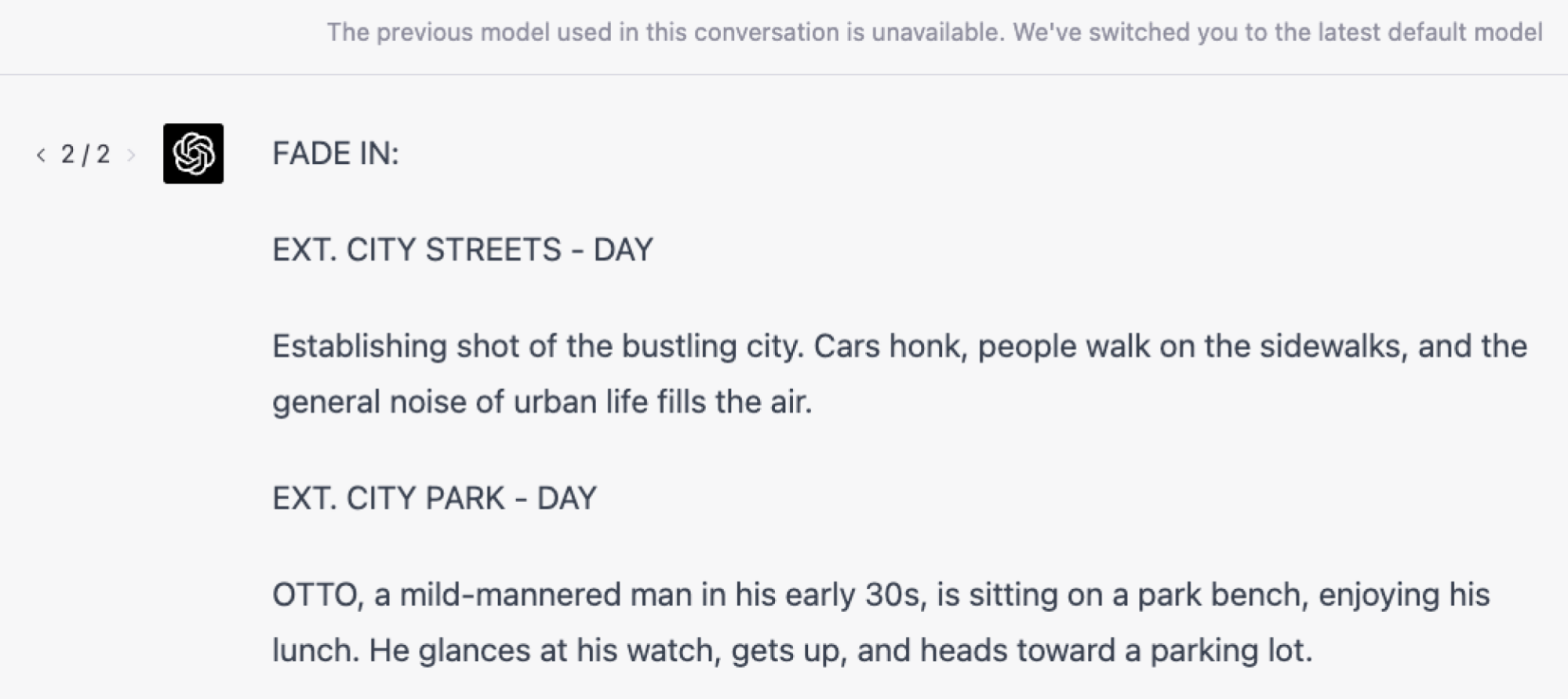Image resolution: width=1568 pixels, height=699 pixels.
Task: Click the "EXT. CITY PARK - DAY" heading
Action: pyautogui.click(x=435, y=498)
